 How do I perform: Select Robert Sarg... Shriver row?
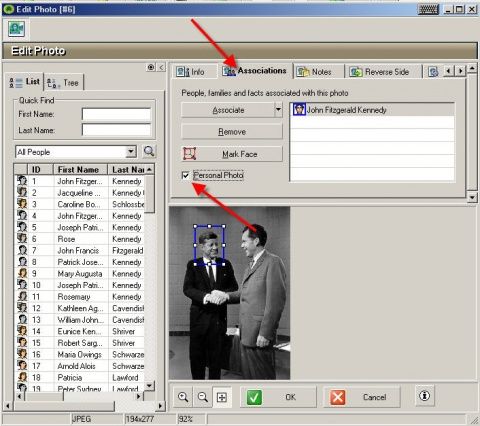(80, 343)
